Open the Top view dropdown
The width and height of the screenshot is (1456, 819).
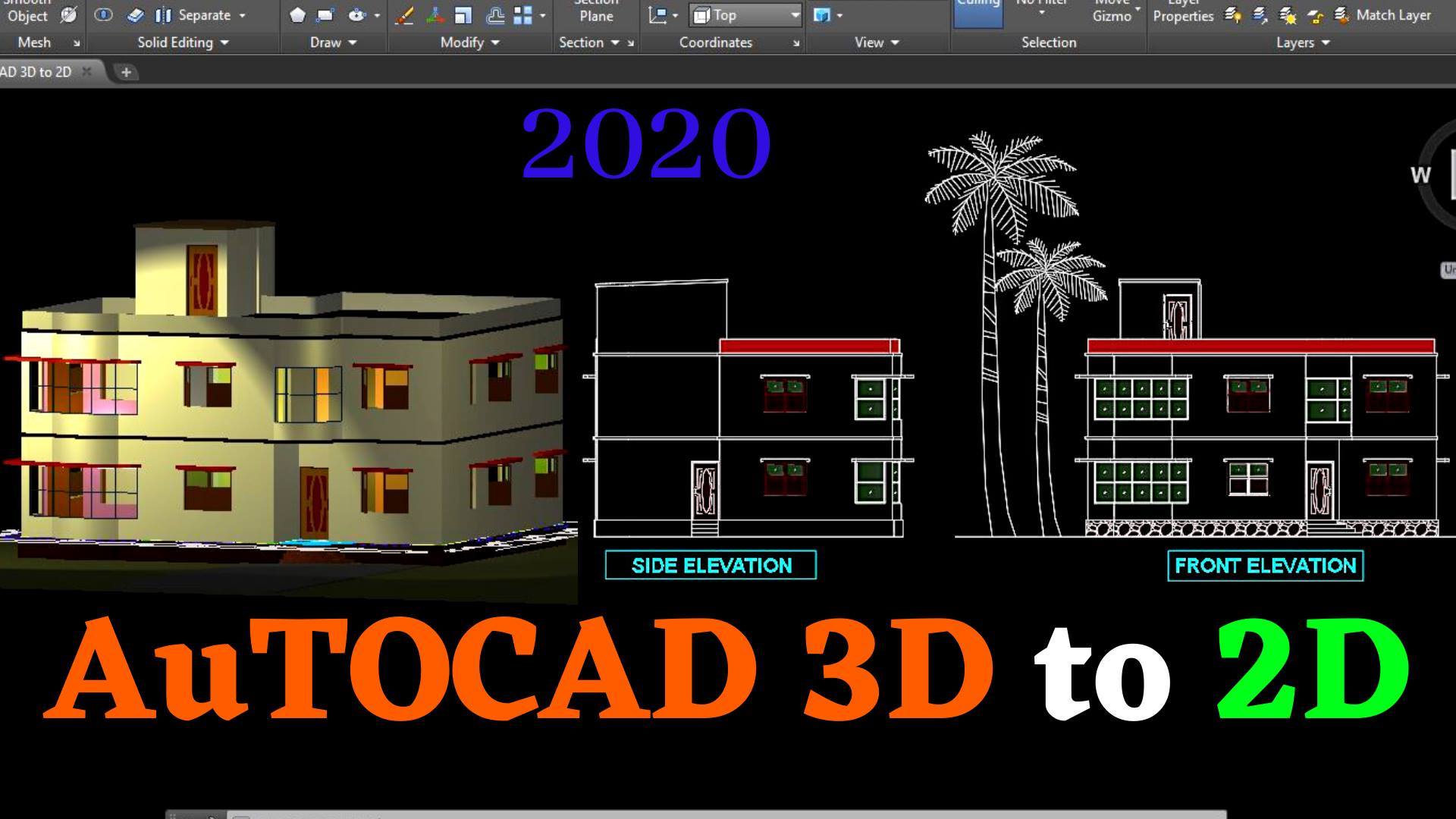[x=745, y=14]
